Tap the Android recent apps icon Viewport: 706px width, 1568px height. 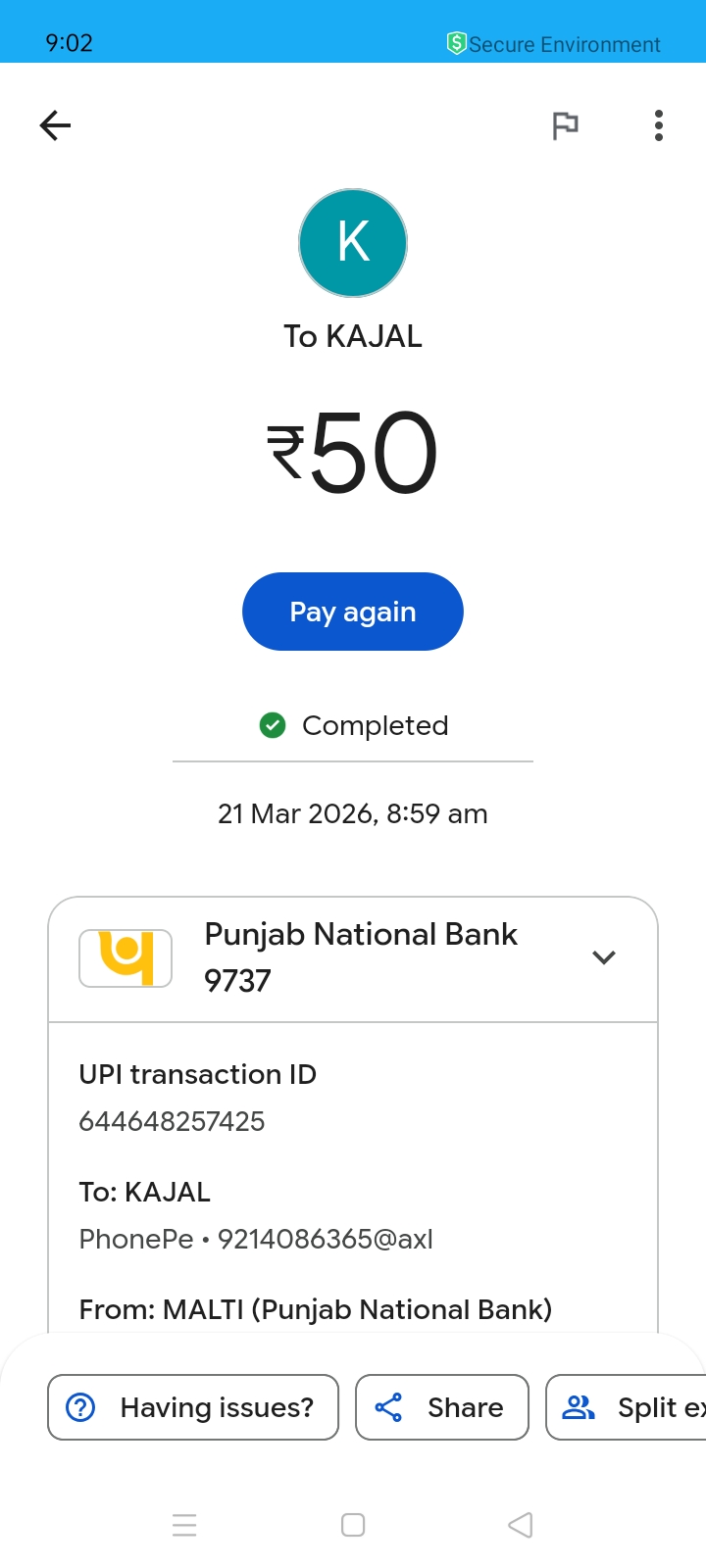[184, 1525]
